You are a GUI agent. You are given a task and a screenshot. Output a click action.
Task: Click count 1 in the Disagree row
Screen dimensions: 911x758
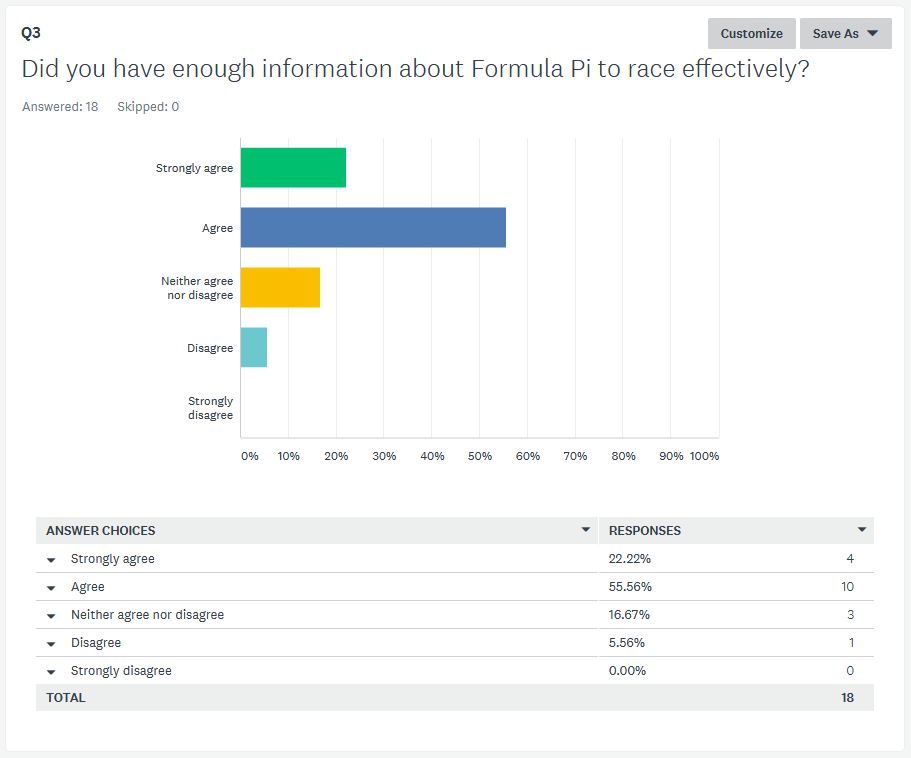coord(851,642)
